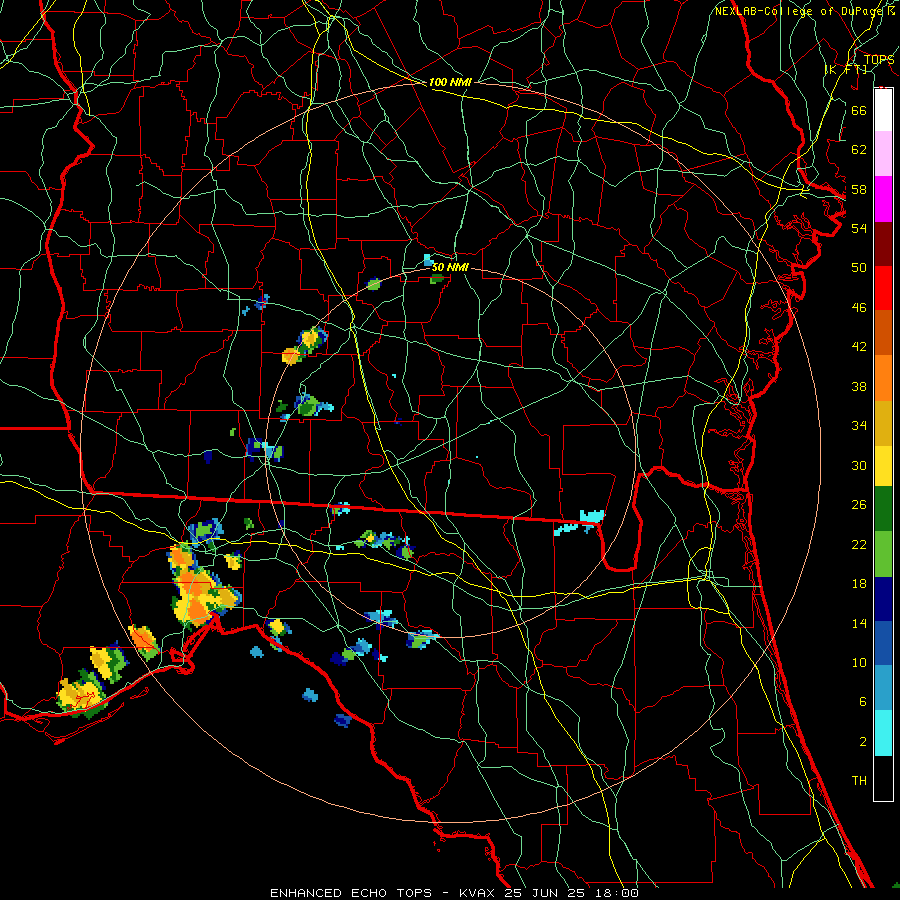900x900 pixels.
Task: Select the dark red legend swatch
Action: point(883,244)
